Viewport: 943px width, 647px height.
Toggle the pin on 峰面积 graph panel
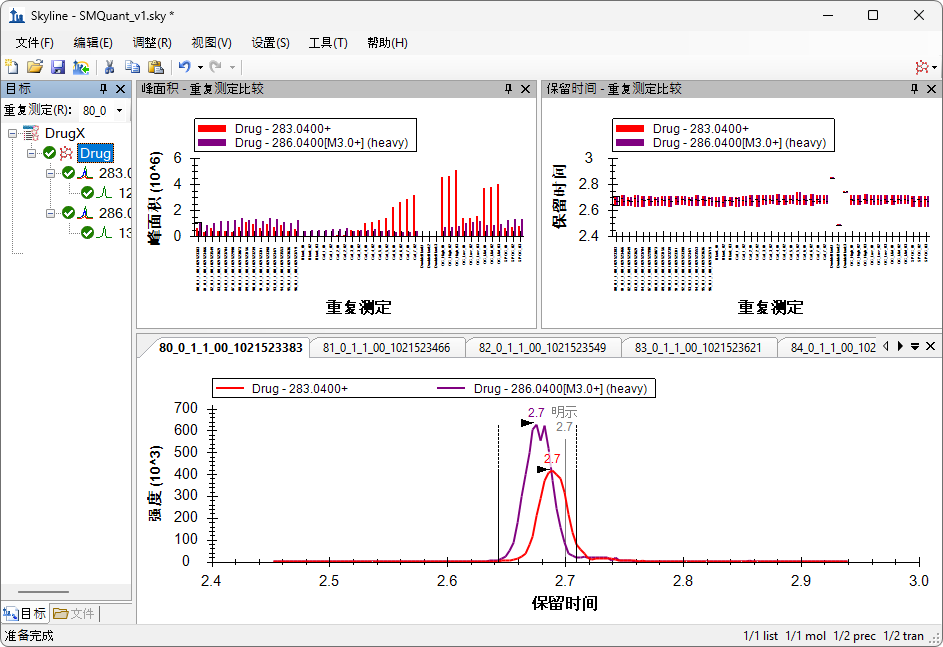(509, 89)
